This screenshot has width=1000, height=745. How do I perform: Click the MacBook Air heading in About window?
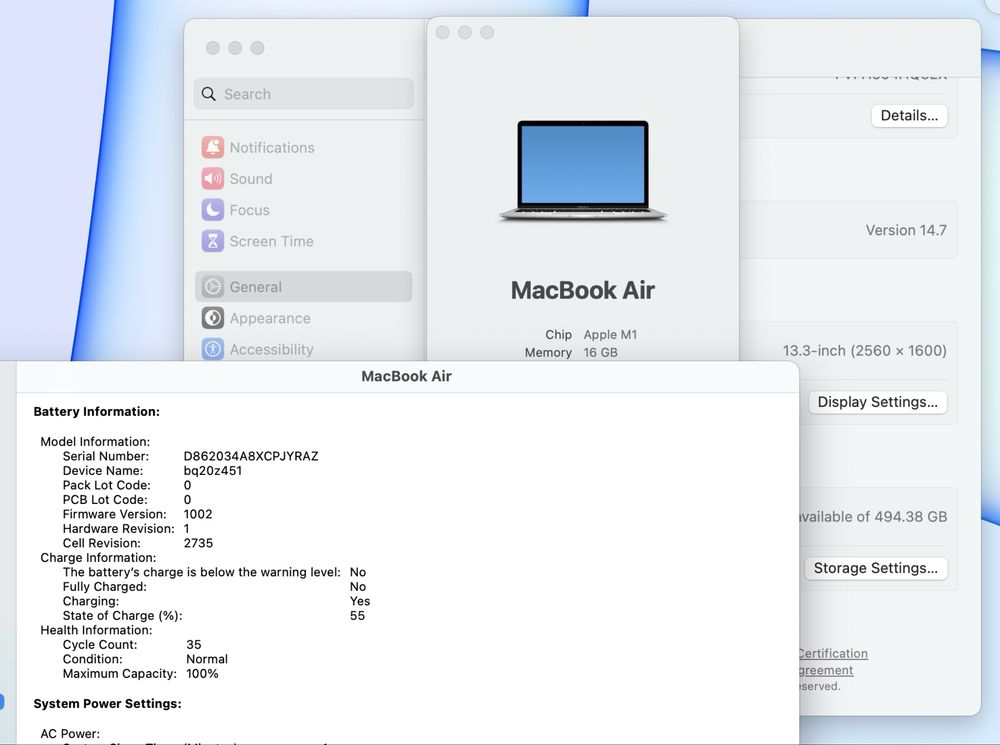pos(582,290)
